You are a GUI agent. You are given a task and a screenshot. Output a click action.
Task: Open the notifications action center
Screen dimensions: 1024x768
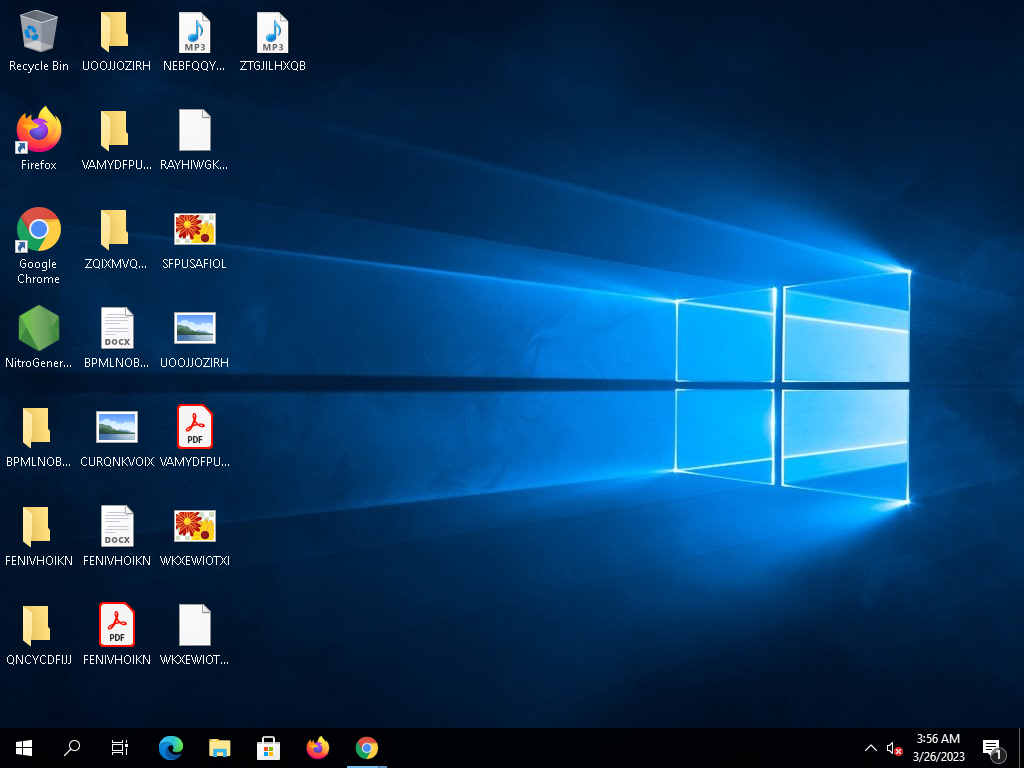[x=992, y=748]
